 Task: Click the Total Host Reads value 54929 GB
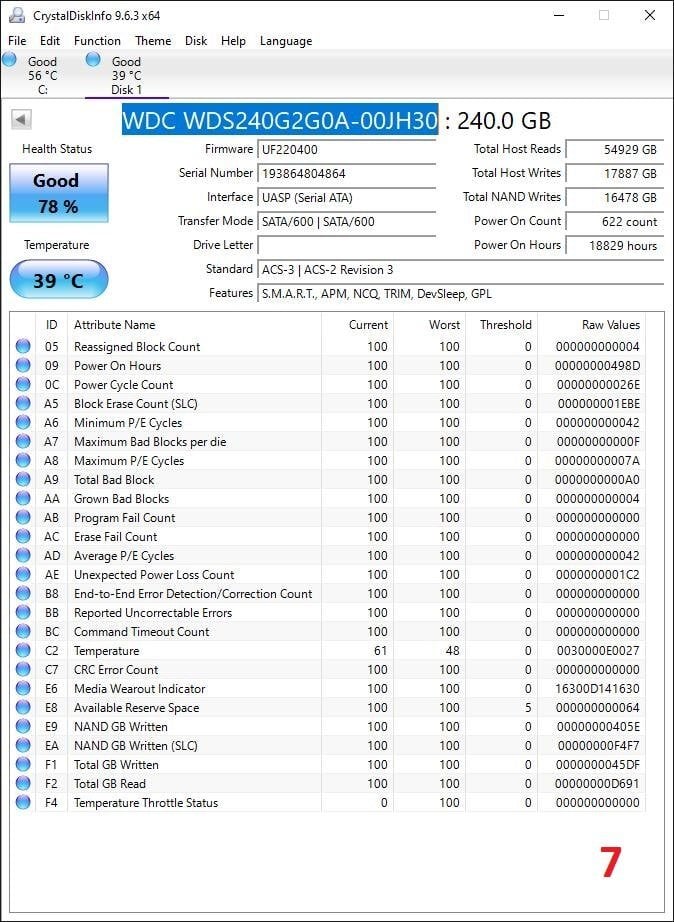coord(615,149)
